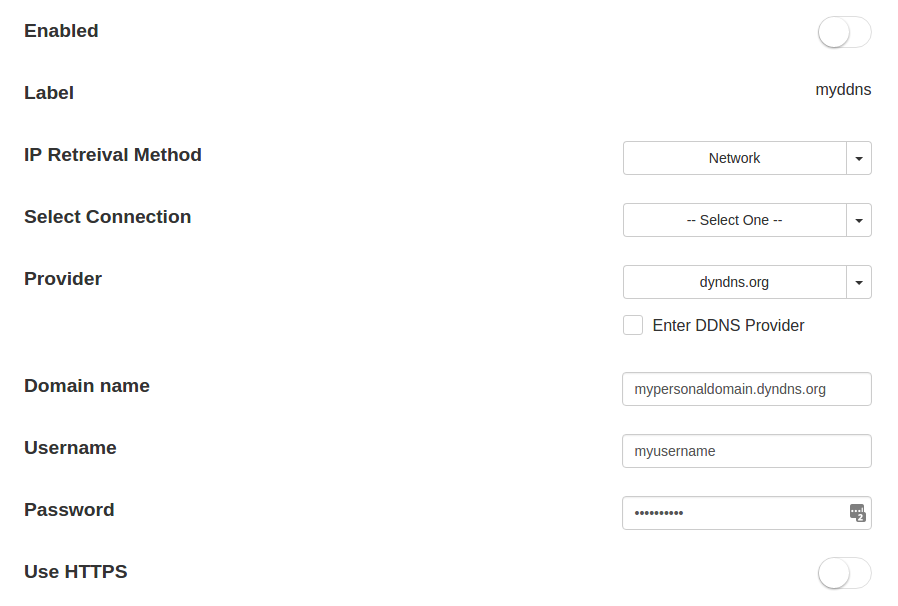Click the 'Select Connection' field label
The height and width of the screenshot is (606, 898).
[x=107, y=217]
